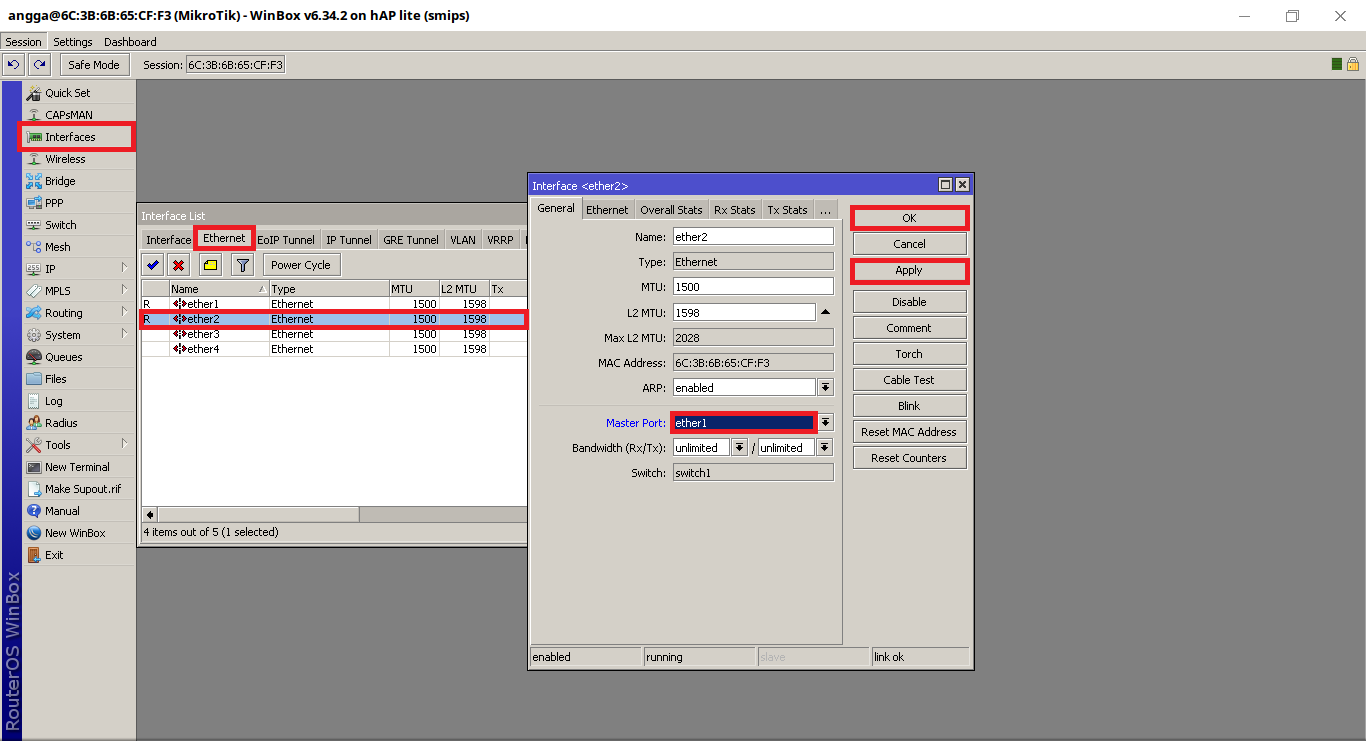The height and width of the screenshot is (741, 1366).
Task: Open the PPP sidebar entry
Action: [78, 203]
